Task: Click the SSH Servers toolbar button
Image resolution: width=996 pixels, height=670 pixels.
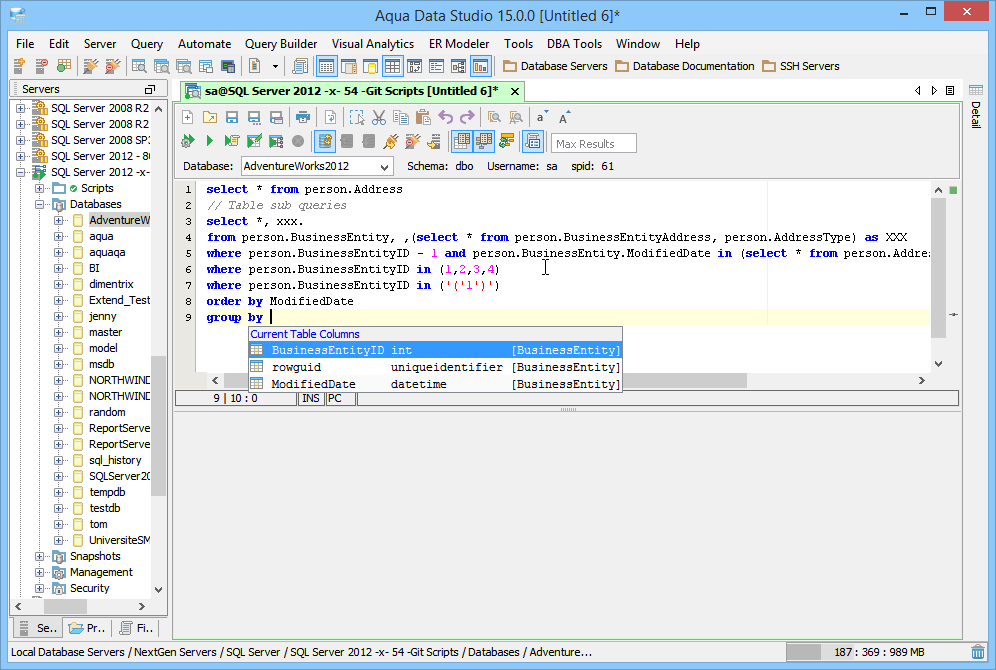Action: pyautogui.click(x=800, y=66)
